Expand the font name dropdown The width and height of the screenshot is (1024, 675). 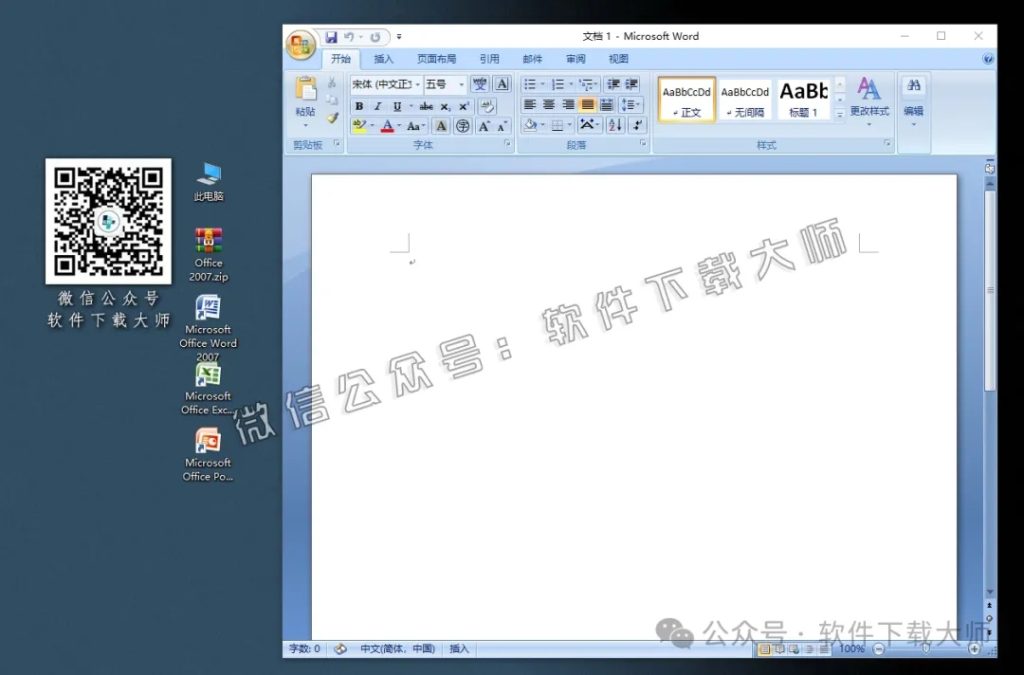[417, 83]
